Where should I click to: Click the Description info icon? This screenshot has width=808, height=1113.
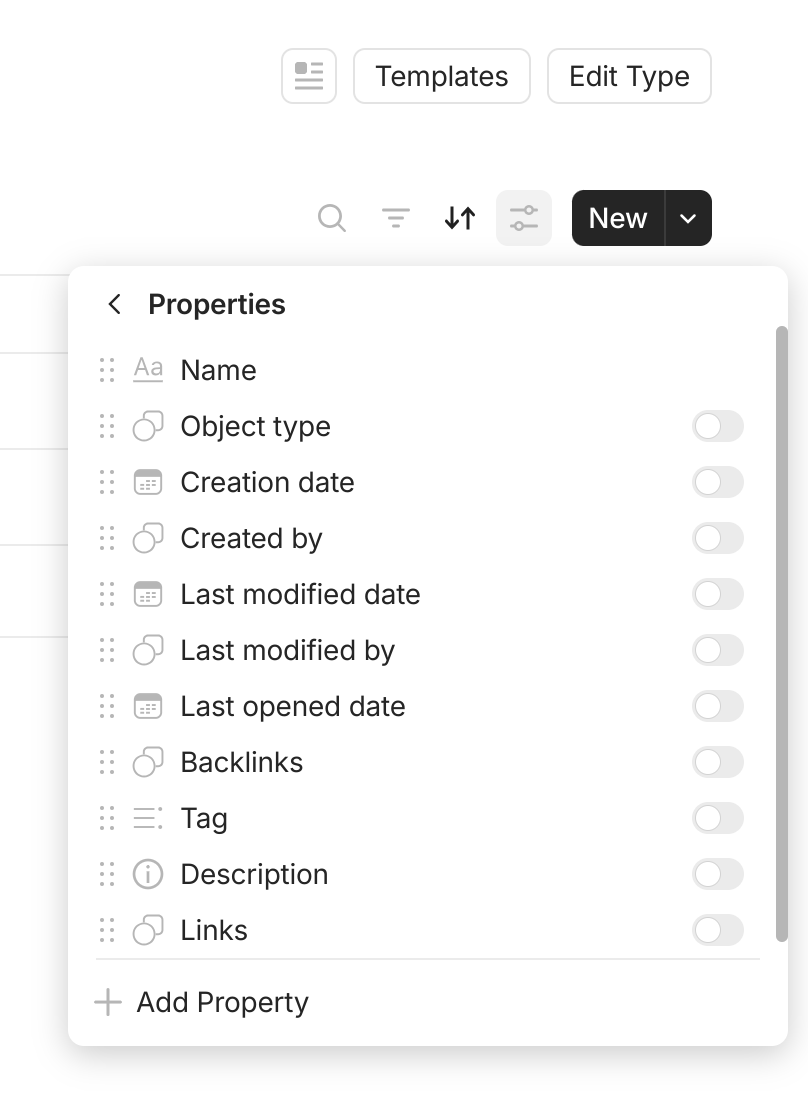pos(148,875)
